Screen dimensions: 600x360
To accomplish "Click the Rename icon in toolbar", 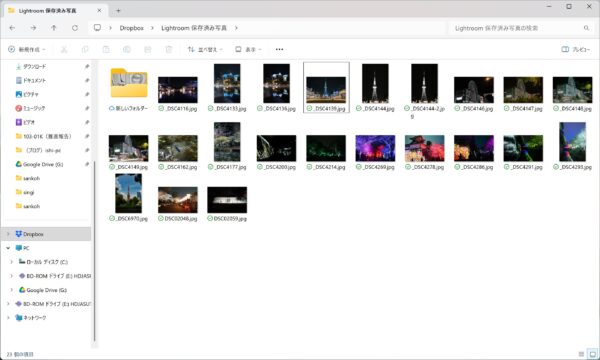I will click(x=127, y=49).
